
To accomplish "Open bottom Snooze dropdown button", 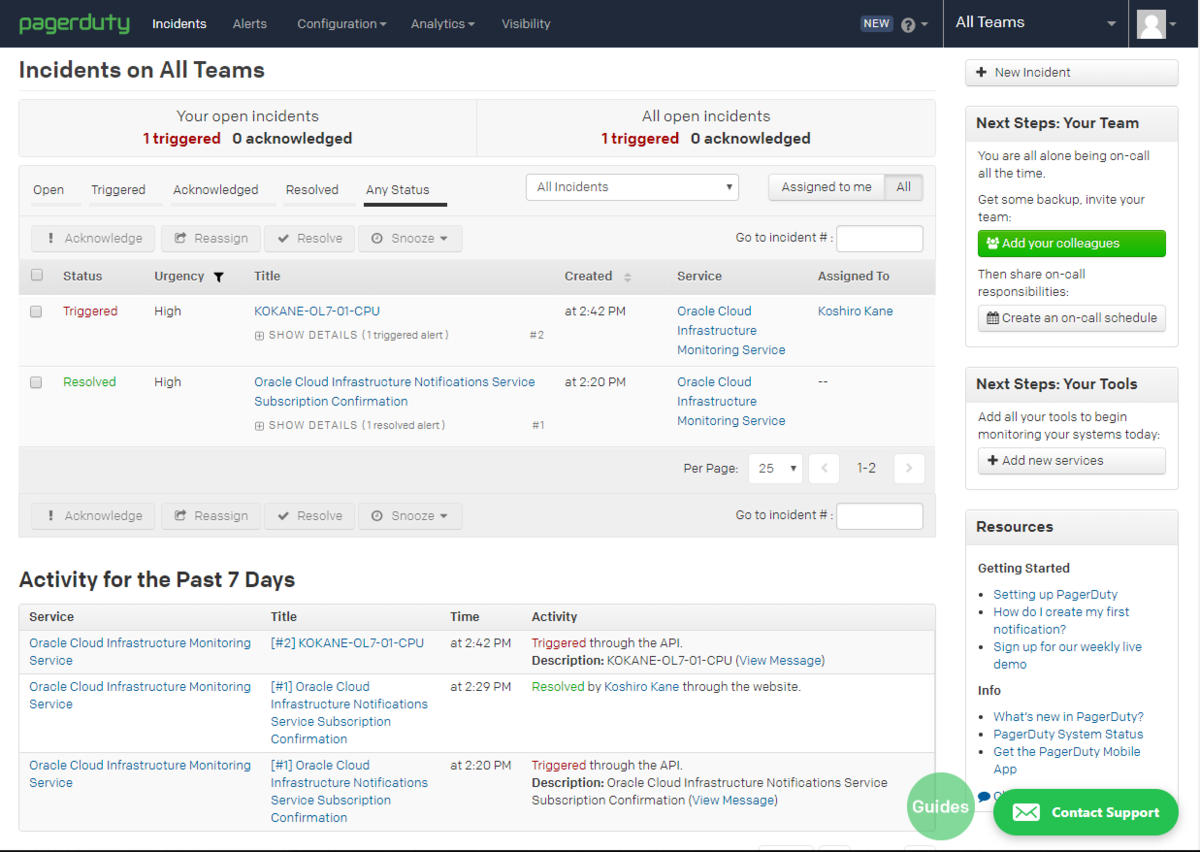I will 410,516.
